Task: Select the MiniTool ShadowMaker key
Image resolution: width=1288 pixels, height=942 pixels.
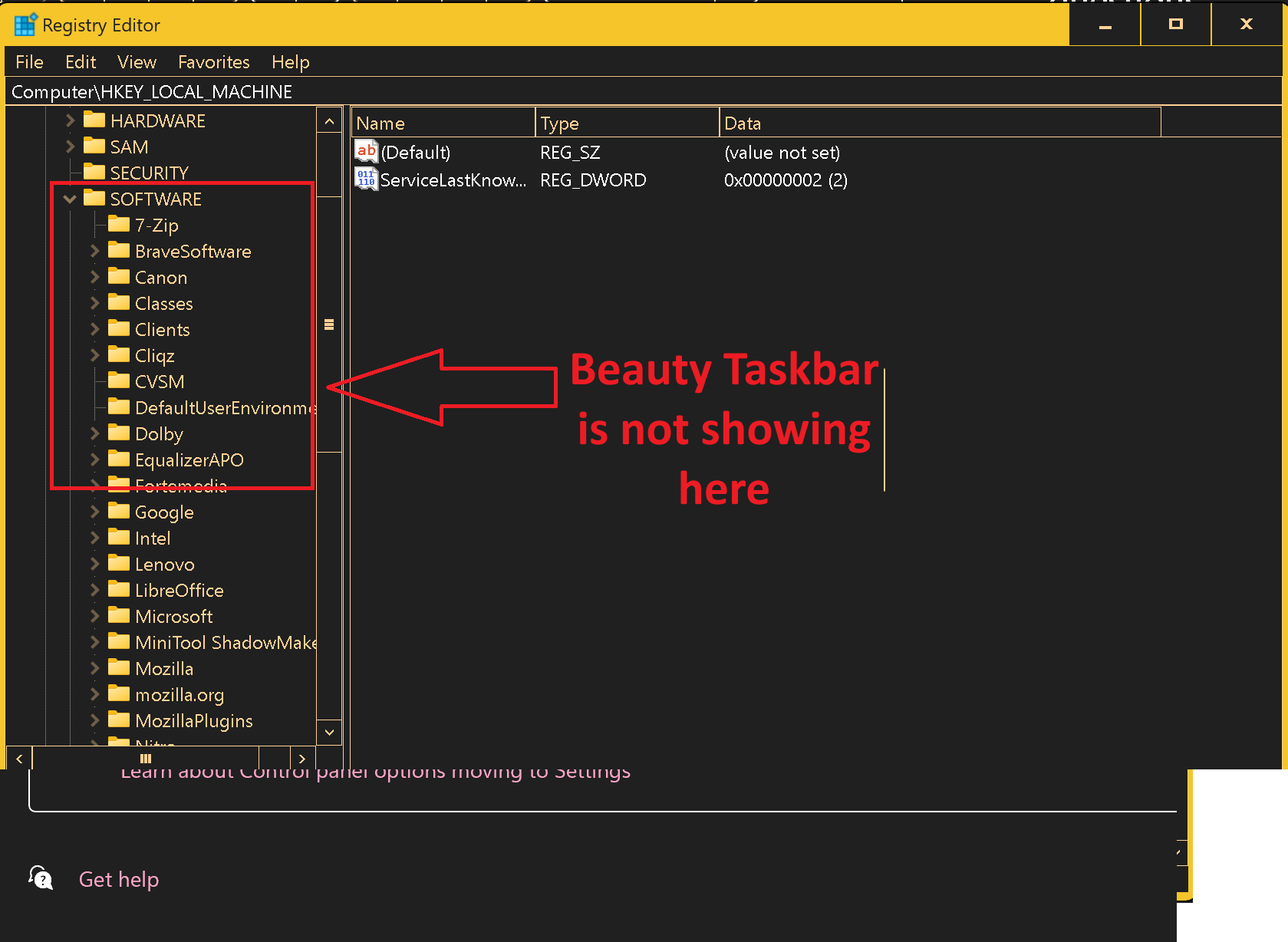Action: (x=226, y=642)
